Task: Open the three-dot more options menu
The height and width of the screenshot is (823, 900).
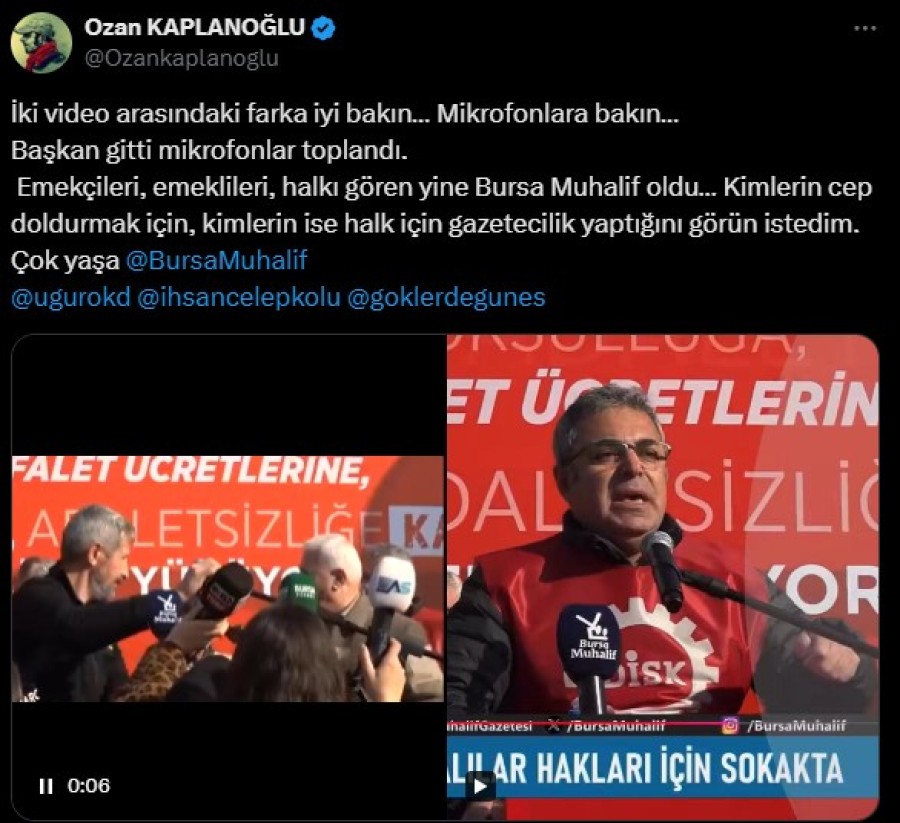Action: 865,28
